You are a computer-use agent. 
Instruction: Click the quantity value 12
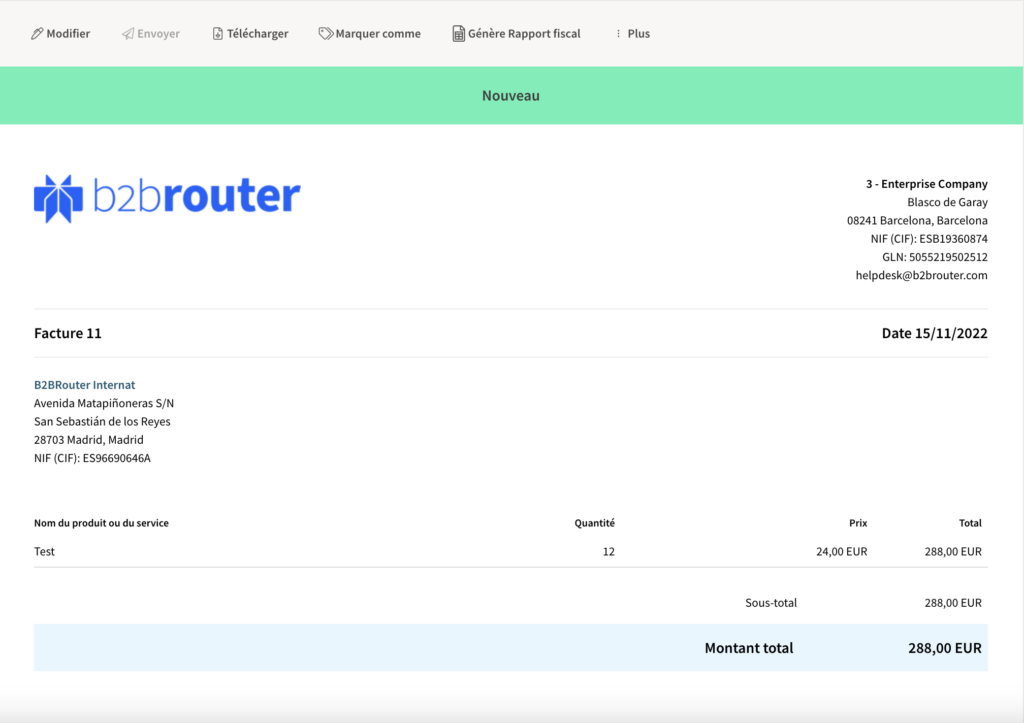pyautogui.click(x=609, y=551)
